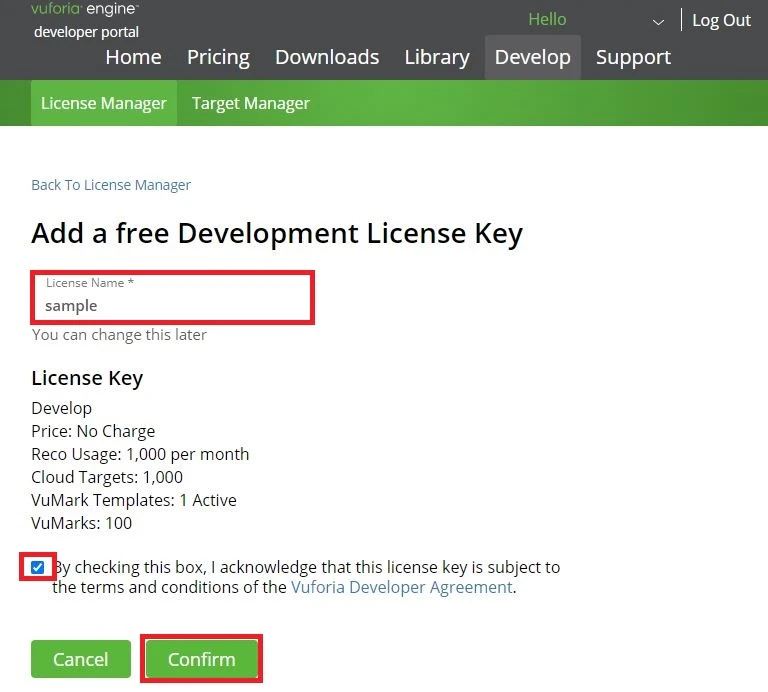Switch to the License Manager tab
Screen dimensions: 768x692
104,103
